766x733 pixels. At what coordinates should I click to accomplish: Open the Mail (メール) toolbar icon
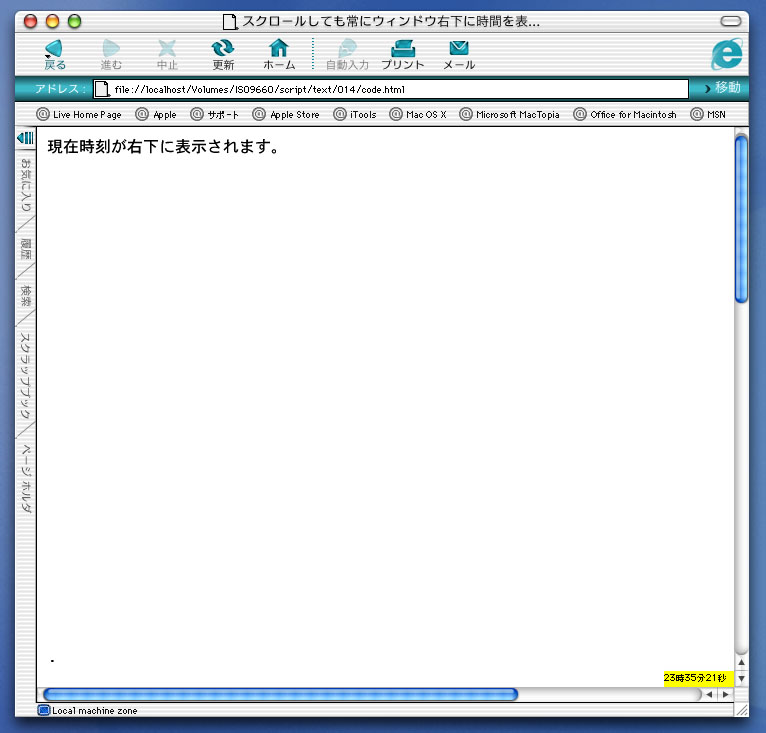coord(459,48)
